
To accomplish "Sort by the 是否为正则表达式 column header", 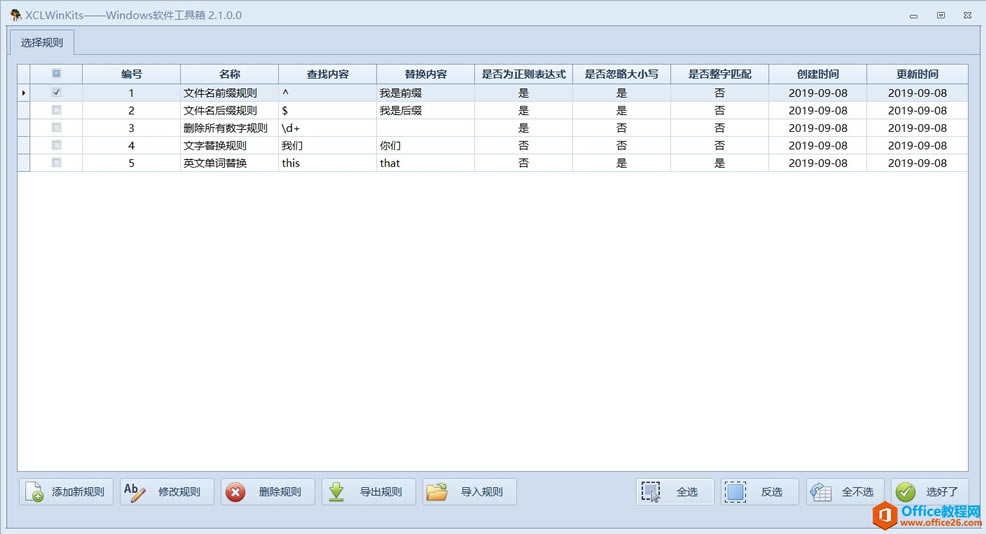I will pos(524,74).
